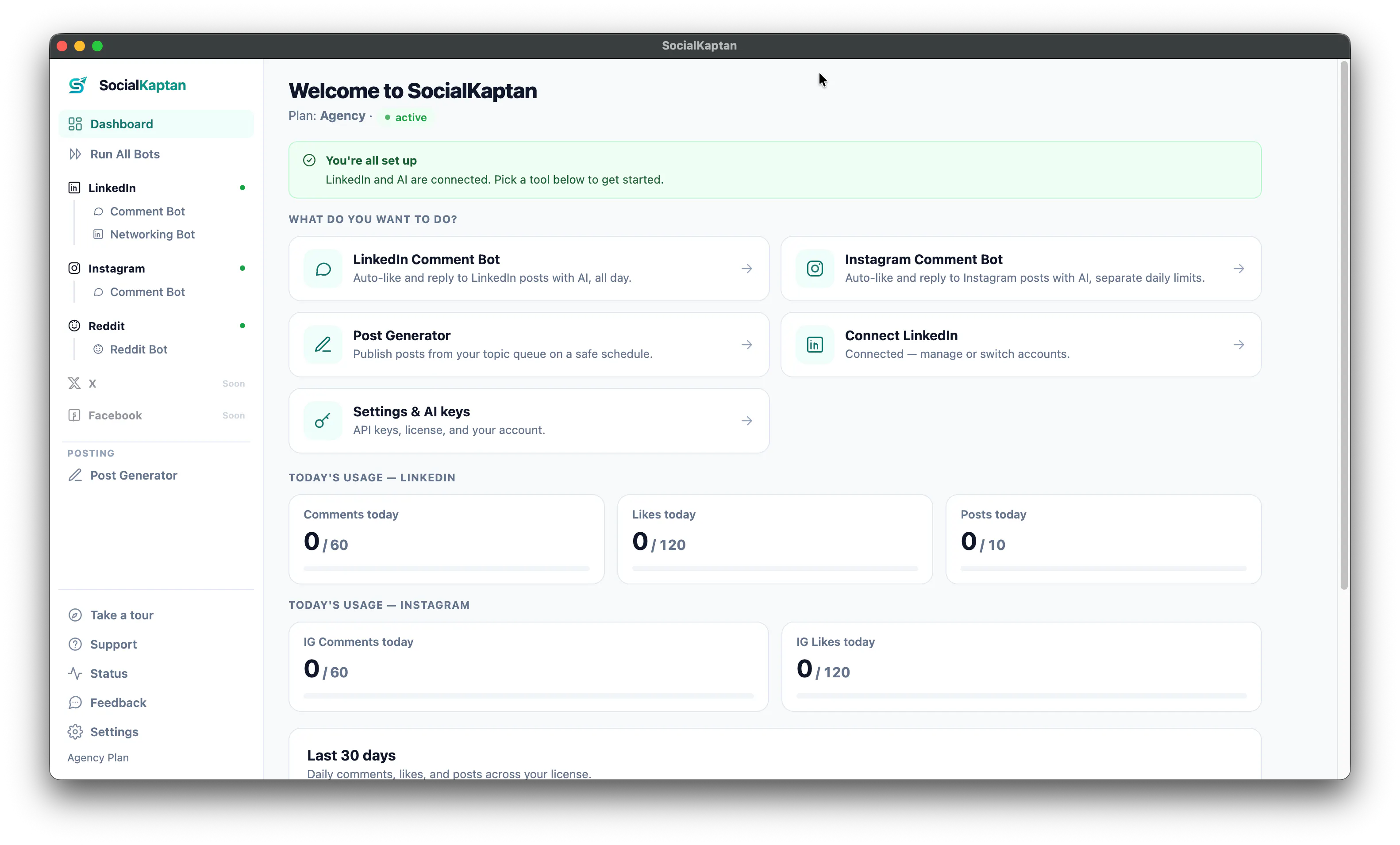1400x845 pixels.
Task: Click the Dashboard grid icon
Action: click(x=75, y=124)
